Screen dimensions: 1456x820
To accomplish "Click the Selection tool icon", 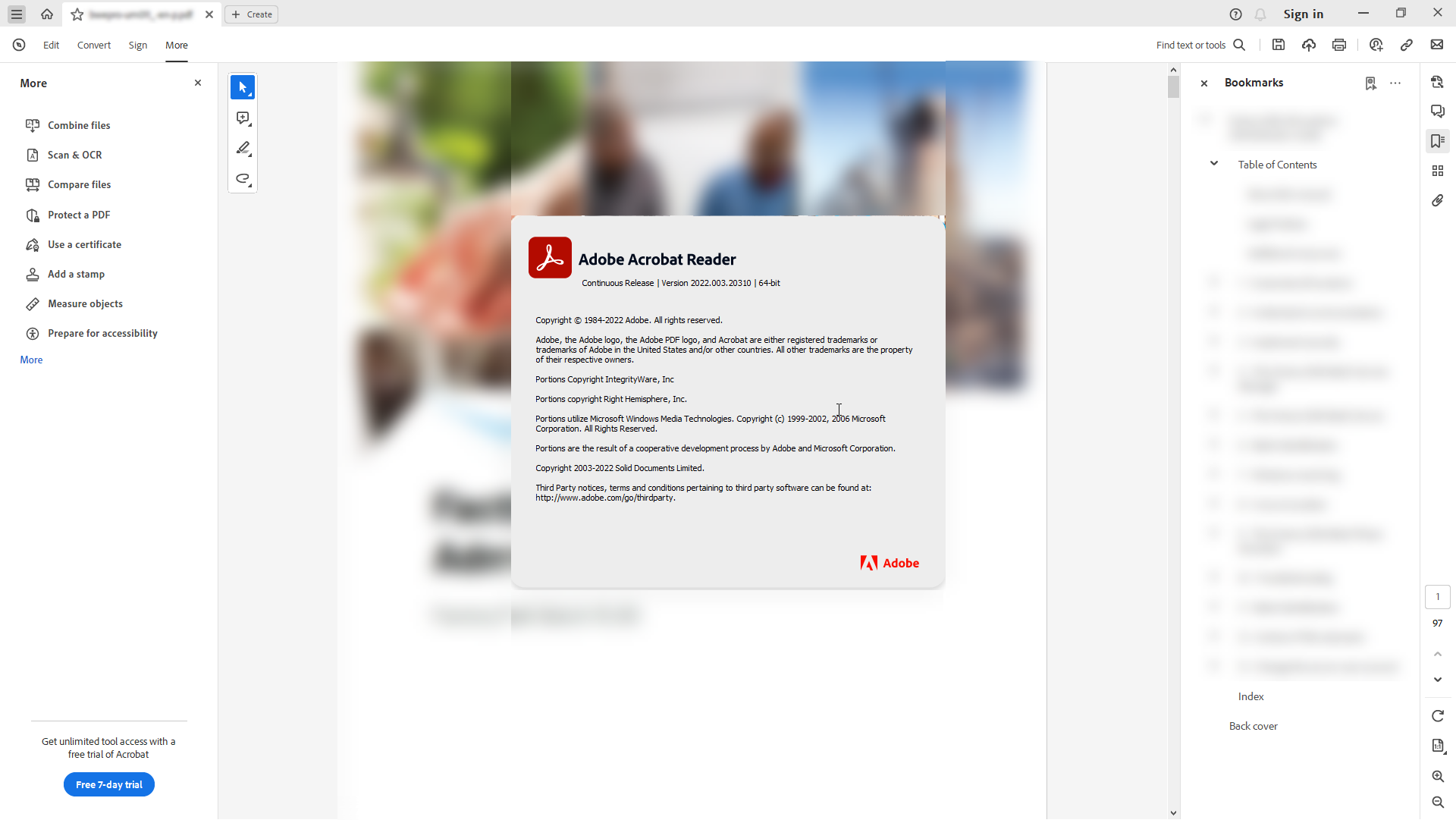I will 243,87.
